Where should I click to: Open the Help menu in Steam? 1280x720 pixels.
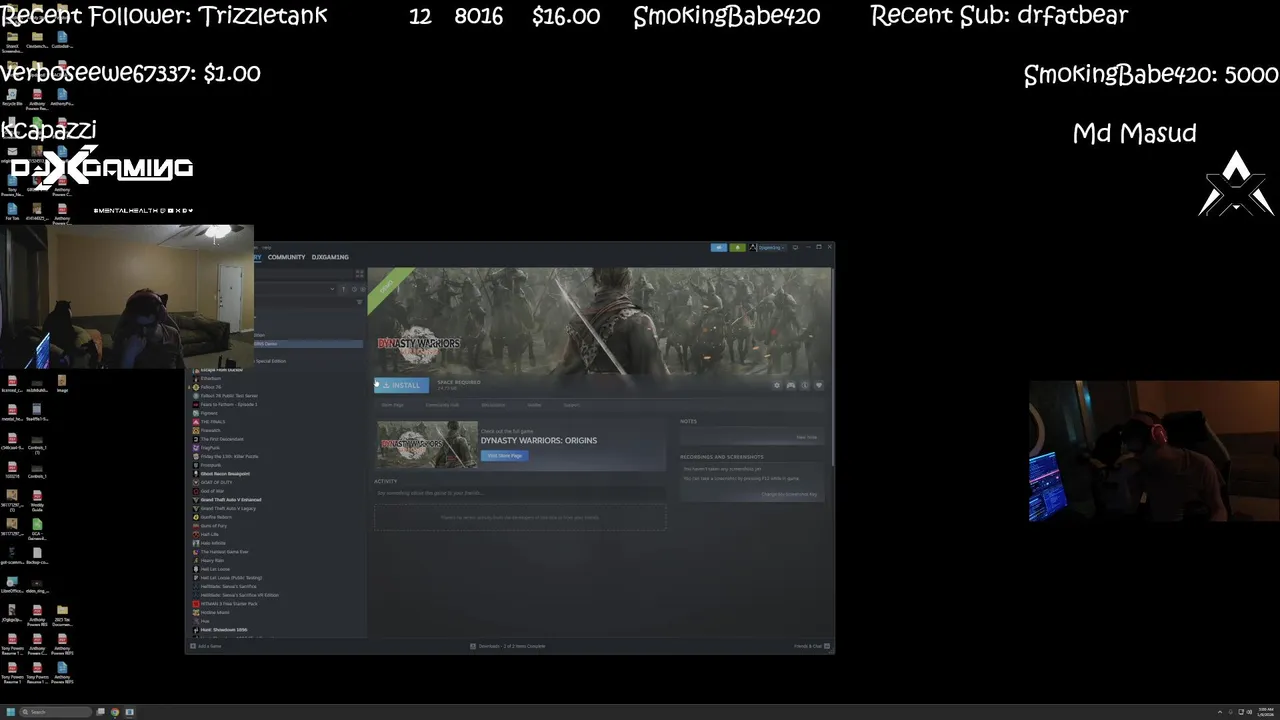click(267, 247)
